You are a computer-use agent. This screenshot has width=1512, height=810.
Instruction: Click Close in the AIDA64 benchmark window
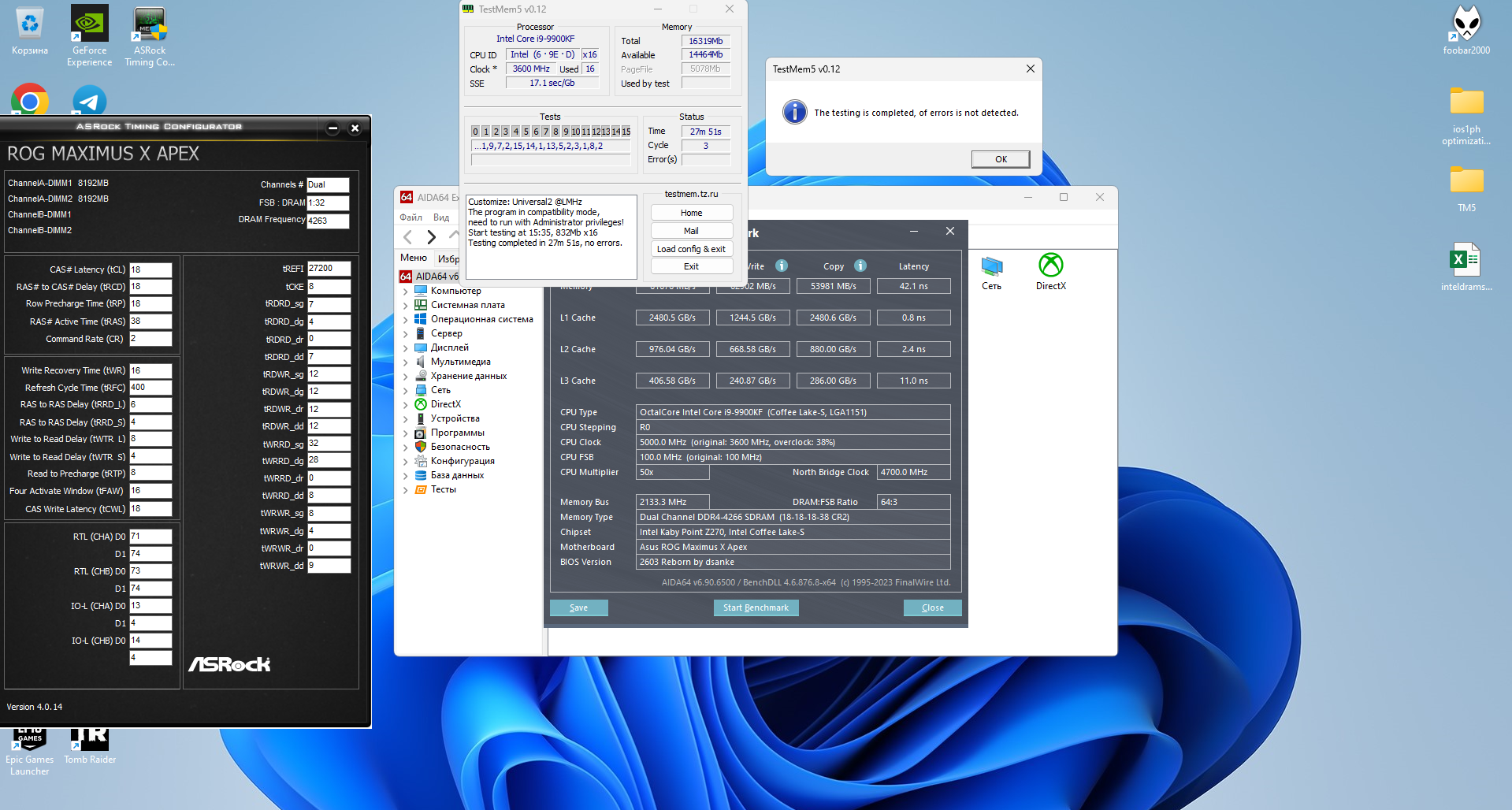932,607
